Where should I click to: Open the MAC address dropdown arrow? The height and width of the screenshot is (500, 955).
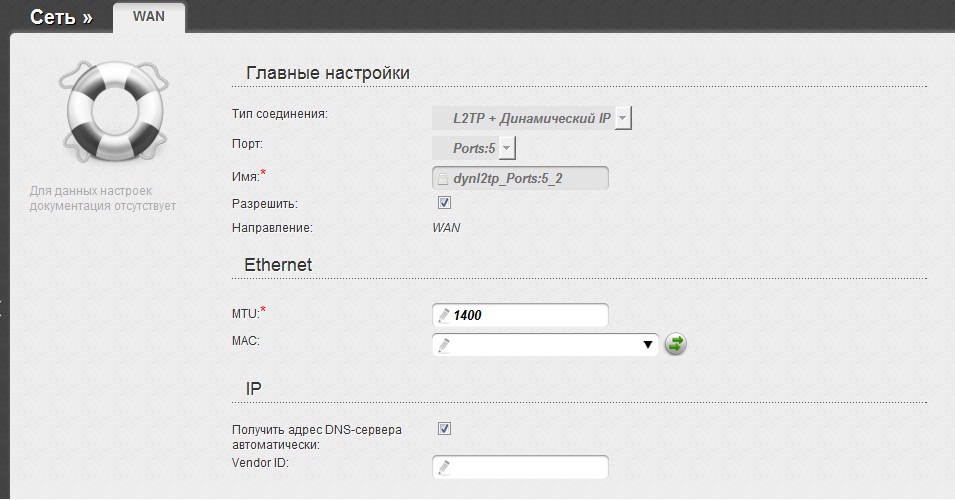(x=648, y=345)
